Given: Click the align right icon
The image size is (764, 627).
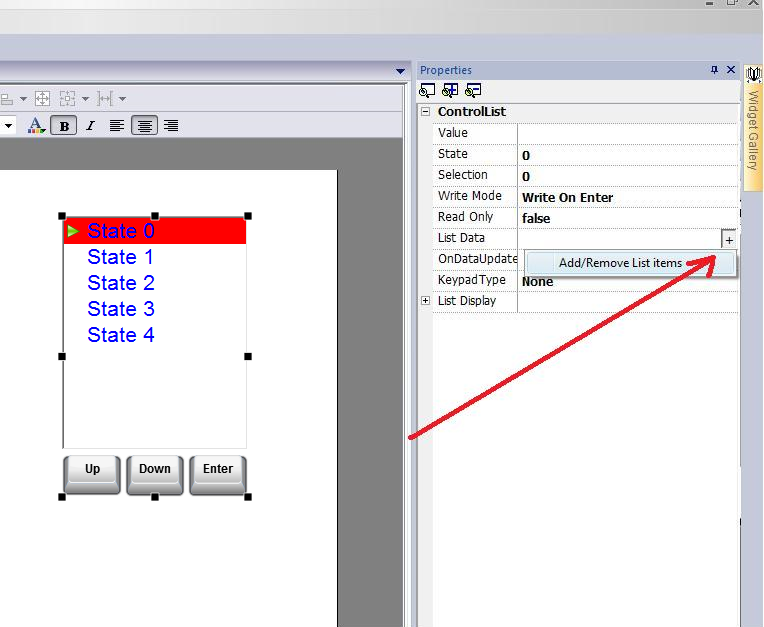Looking at the screenshot, I should pyautogui.click(x=171, y=126).
